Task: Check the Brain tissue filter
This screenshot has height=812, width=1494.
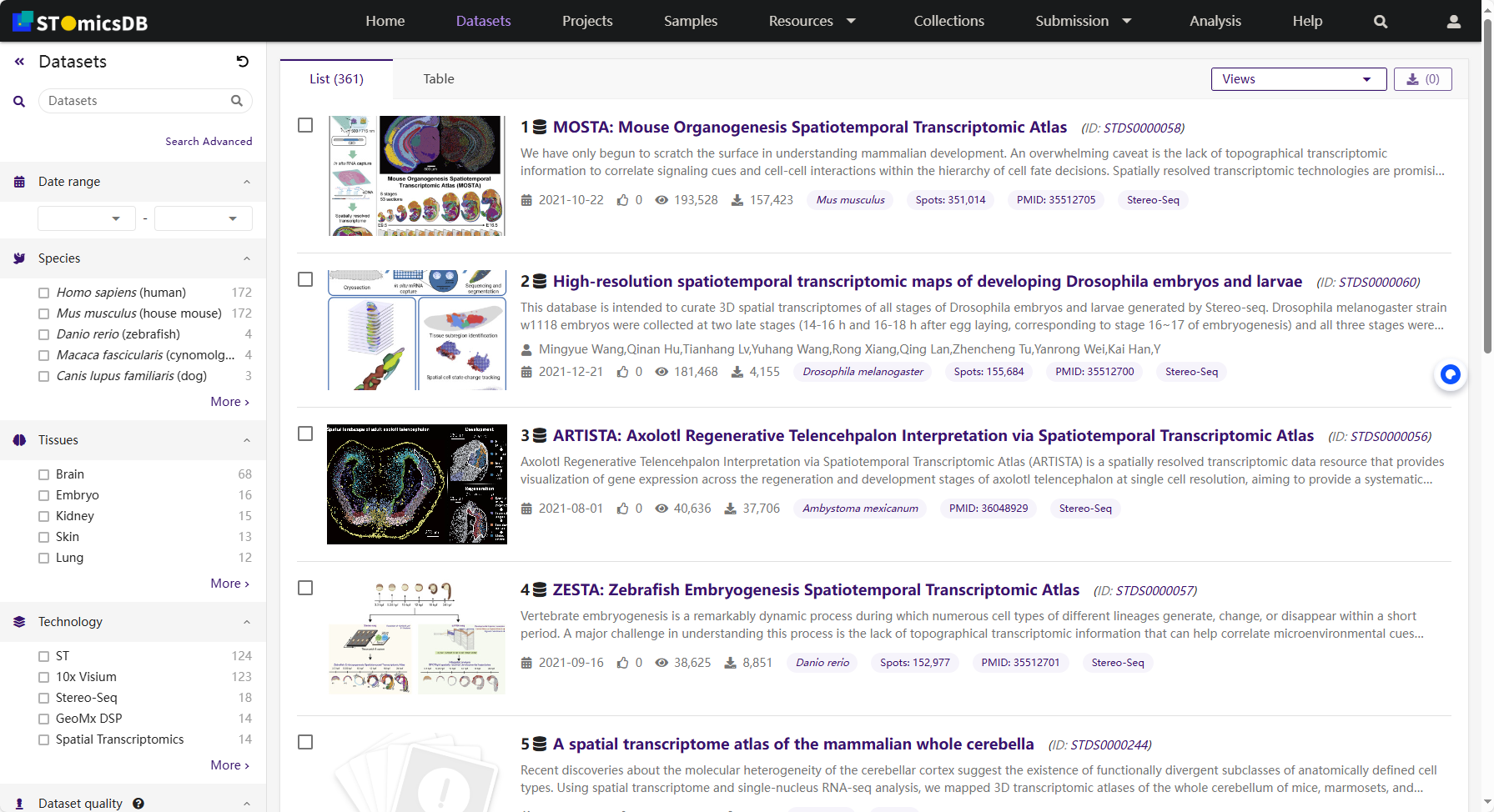Action: [44, 474]
